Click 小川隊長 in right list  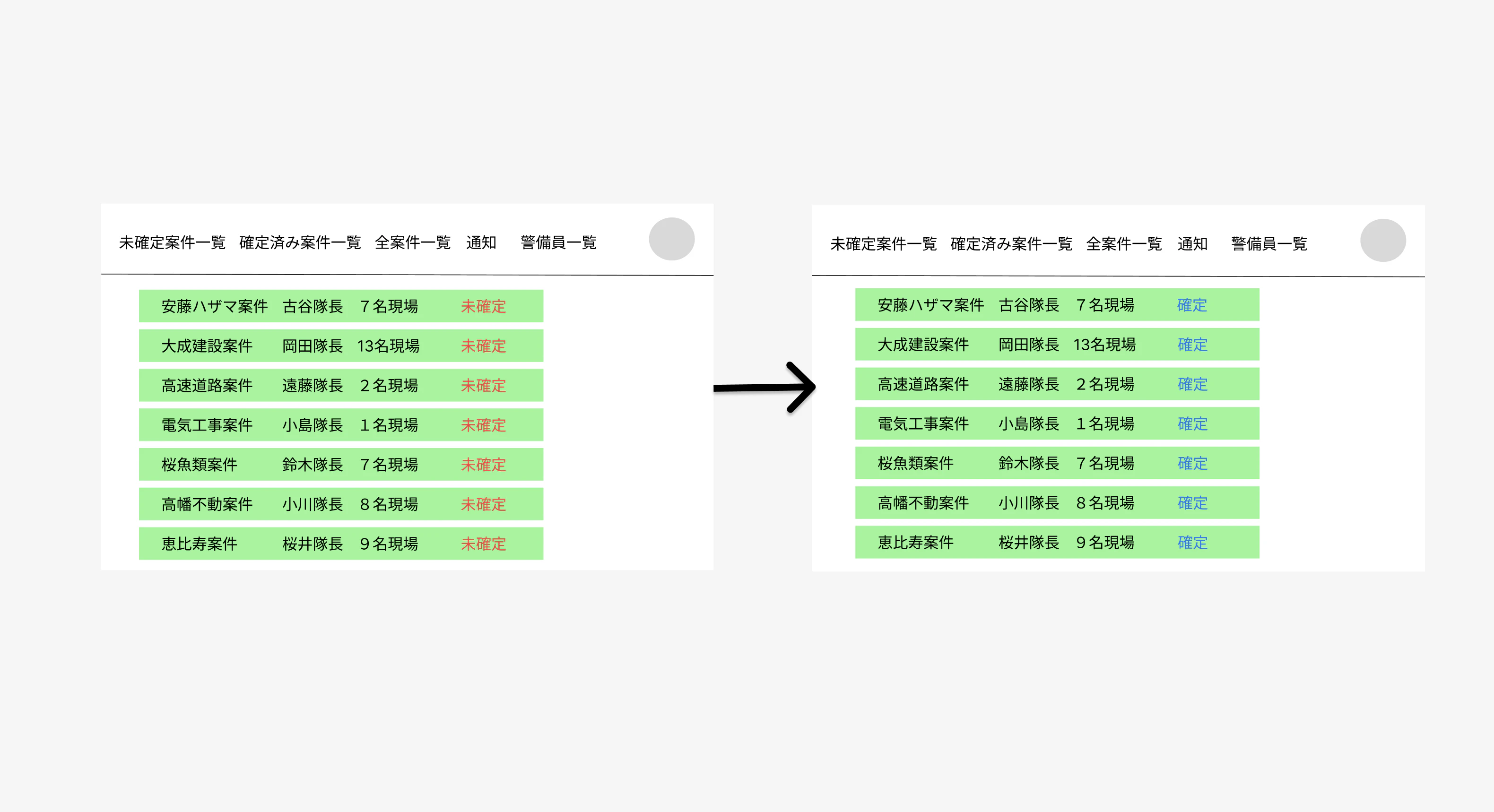[1029, 503]
